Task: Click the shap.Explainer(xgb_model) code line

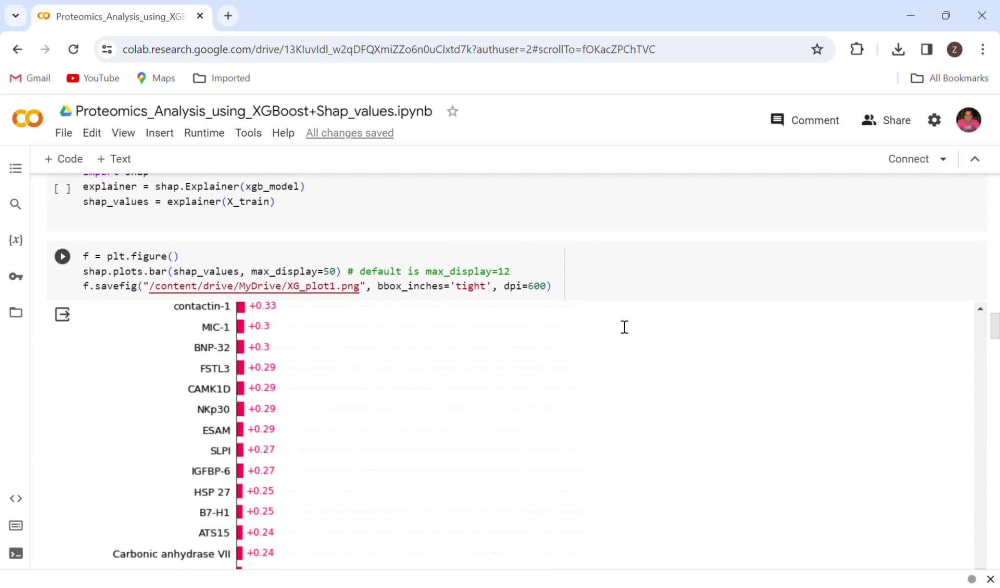Action: pos(194,187)
